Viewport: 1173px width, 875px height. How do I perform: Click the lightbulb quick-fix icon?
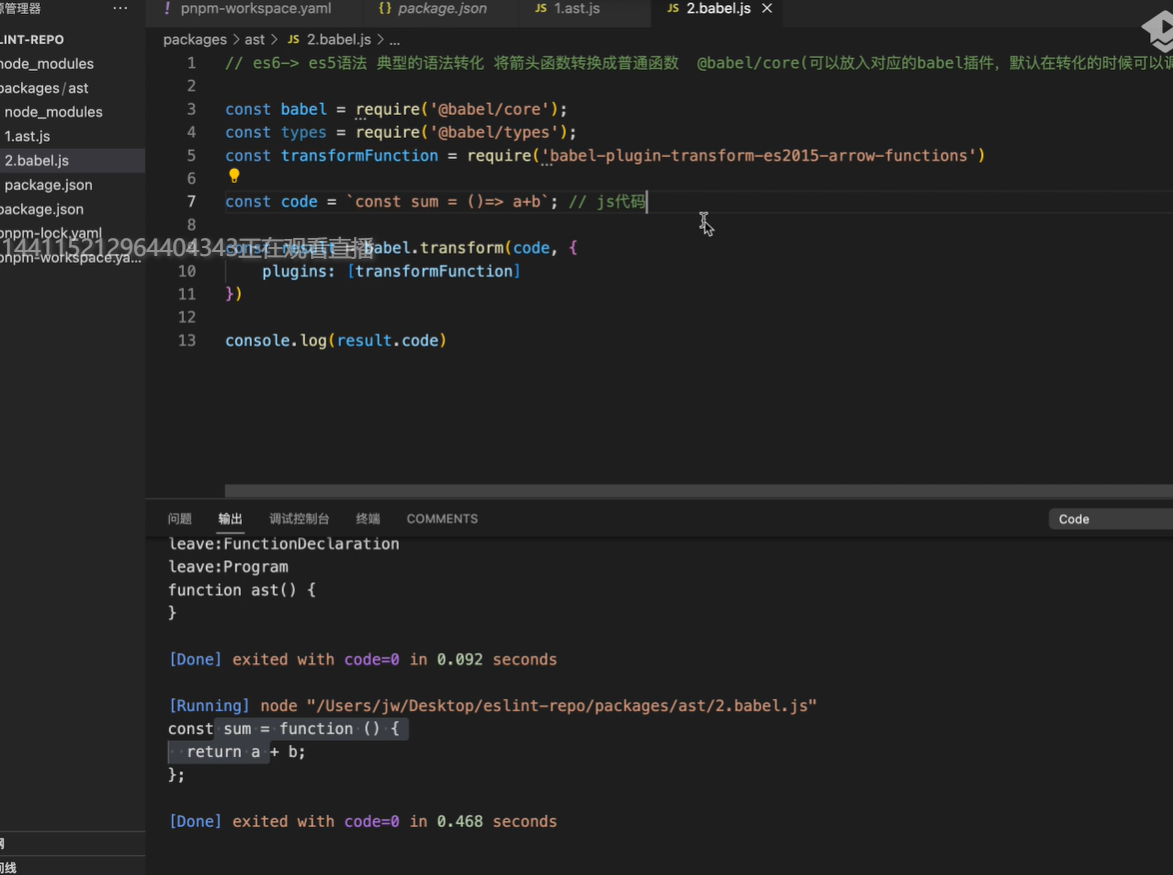pos(234,177)
